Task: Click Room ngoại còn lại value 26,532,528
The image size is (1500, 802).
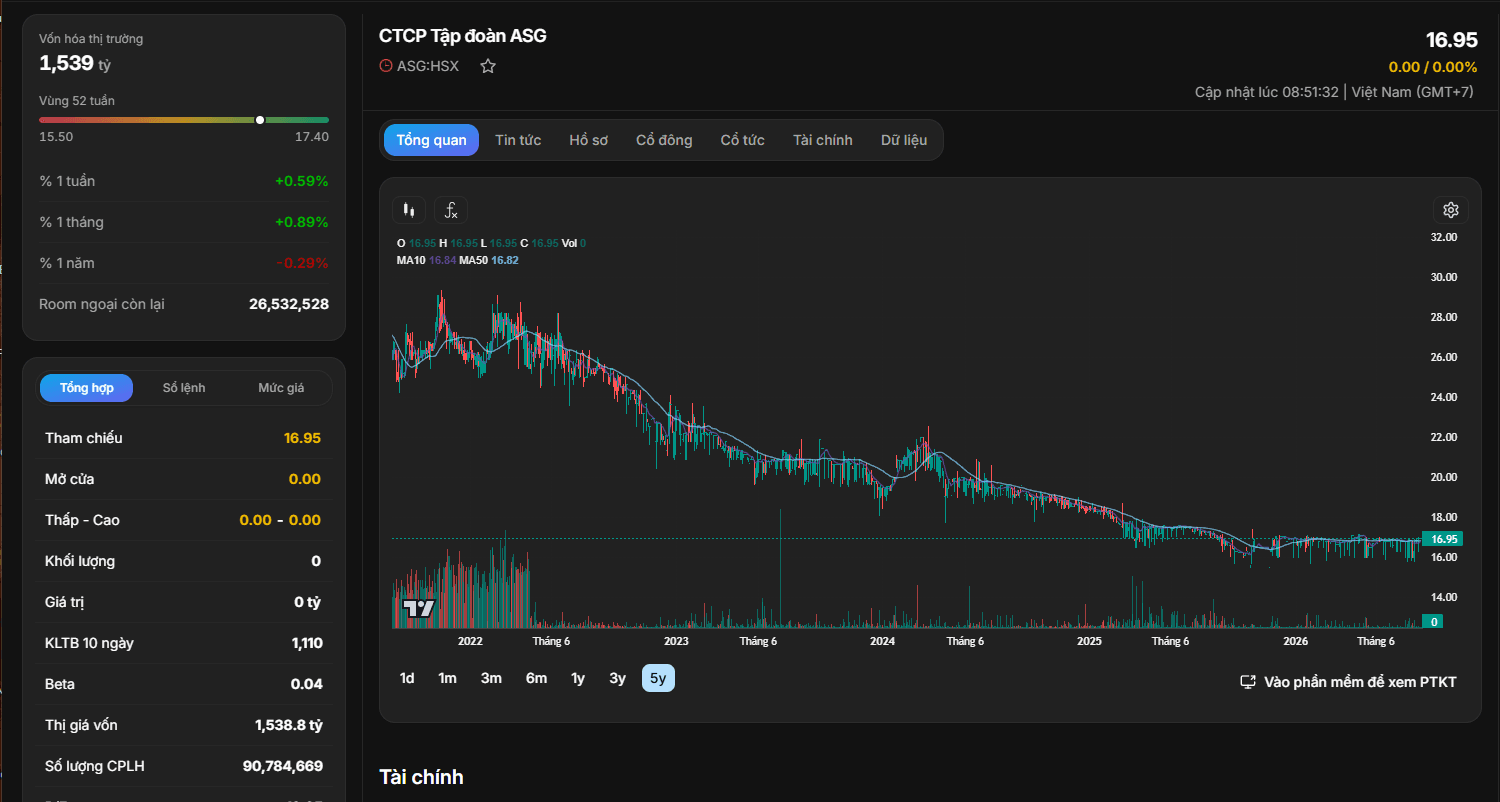Action: (x=289, y=304)
